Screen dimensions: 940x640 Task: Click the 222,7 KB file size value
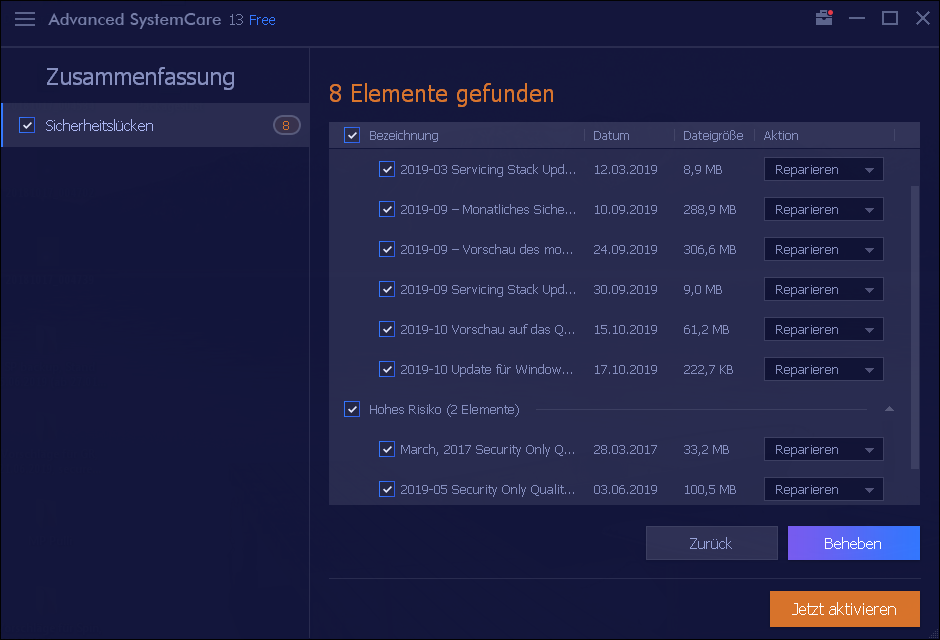pyautogui.click(x=708, y=369)
